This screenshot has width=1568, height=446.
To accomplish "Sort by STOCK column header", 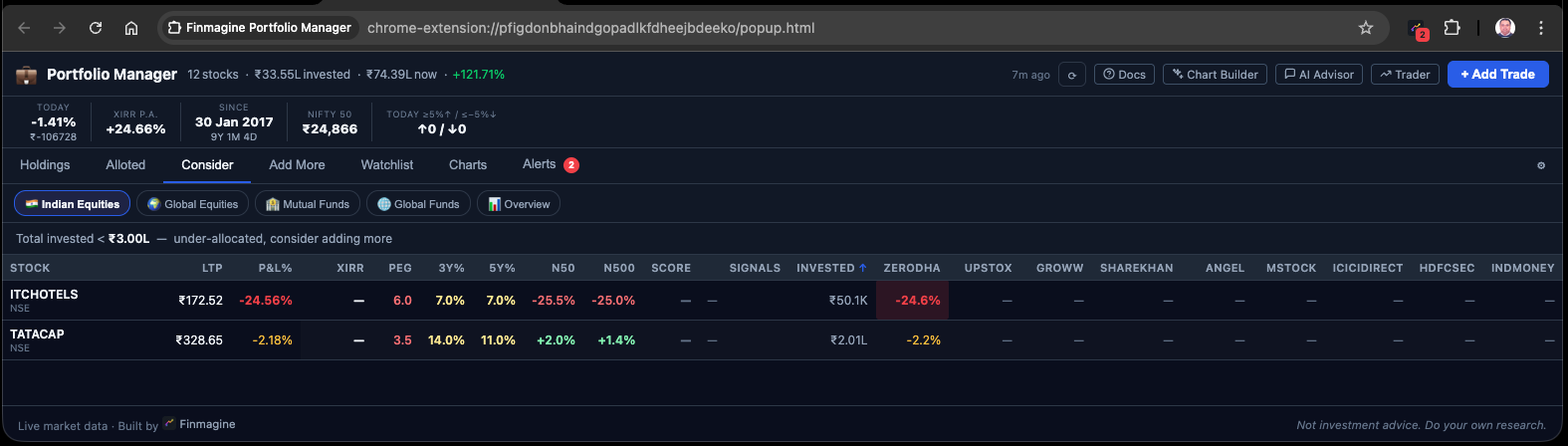I will click(x=30, y=268).
